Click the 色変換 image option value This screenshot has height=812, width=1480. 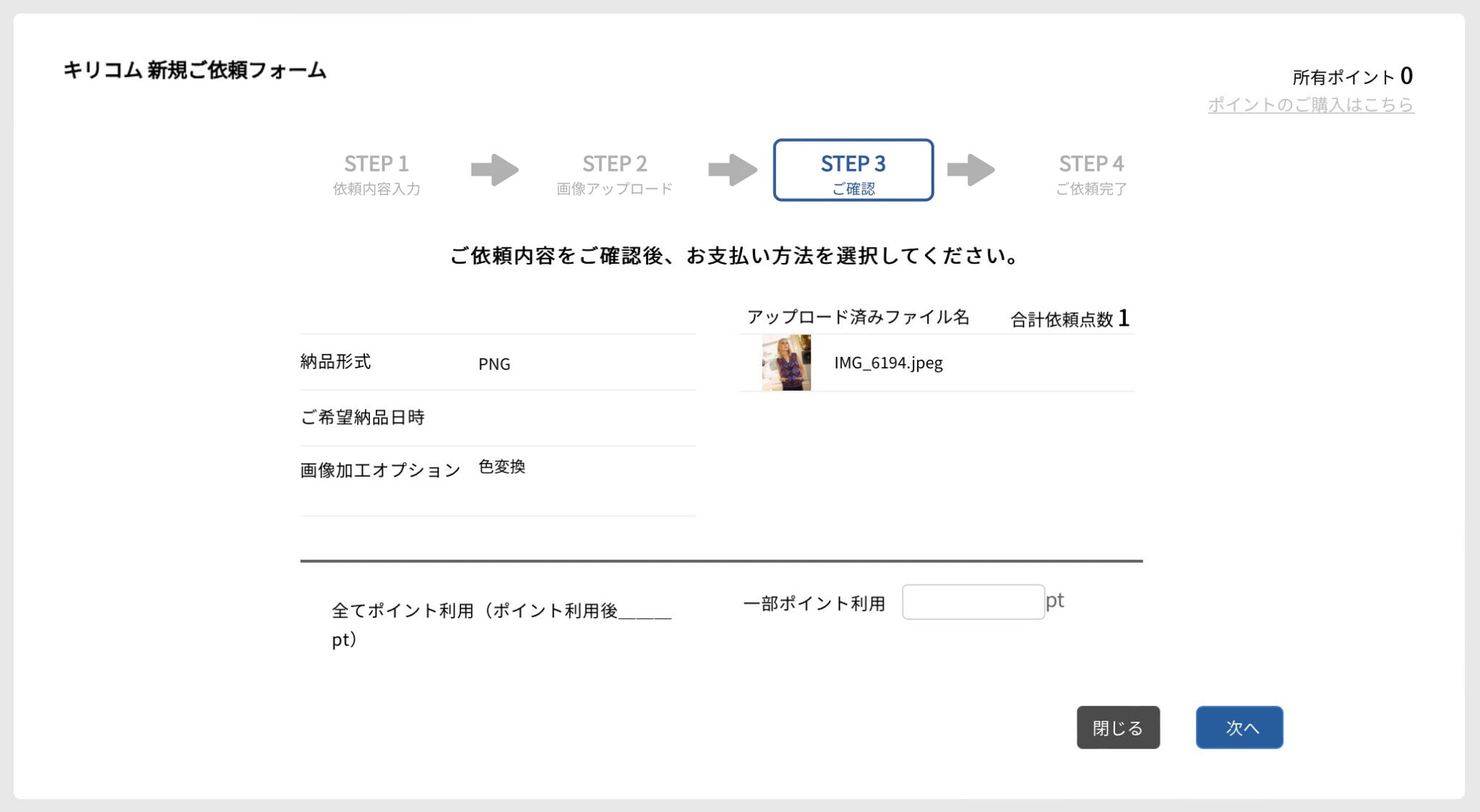tap(502, 467)
